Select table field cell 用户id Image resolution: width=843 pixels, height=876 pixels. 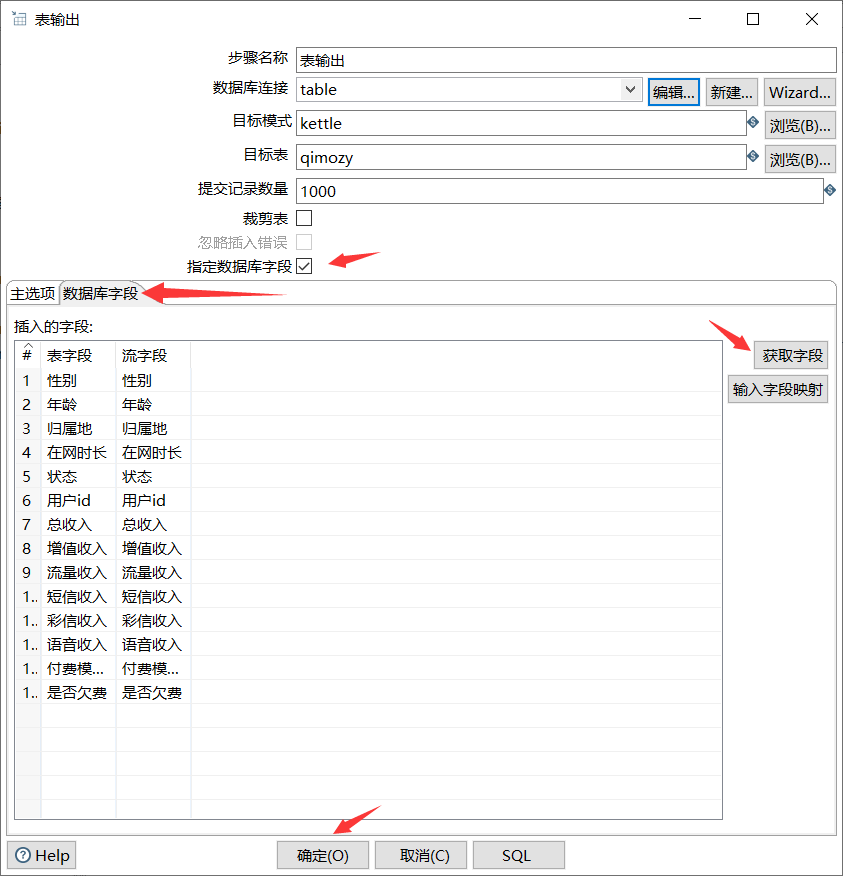(78, 501)
